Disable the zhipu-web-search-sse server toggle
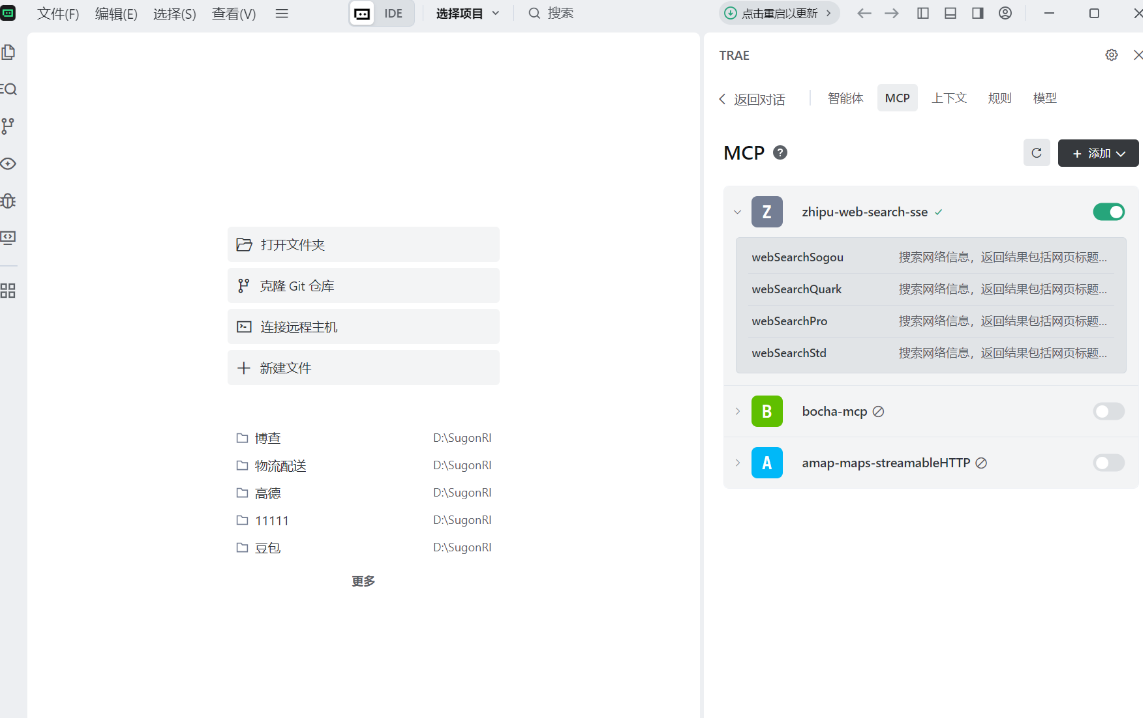 pyautogui.click(x=1108, y=212)
